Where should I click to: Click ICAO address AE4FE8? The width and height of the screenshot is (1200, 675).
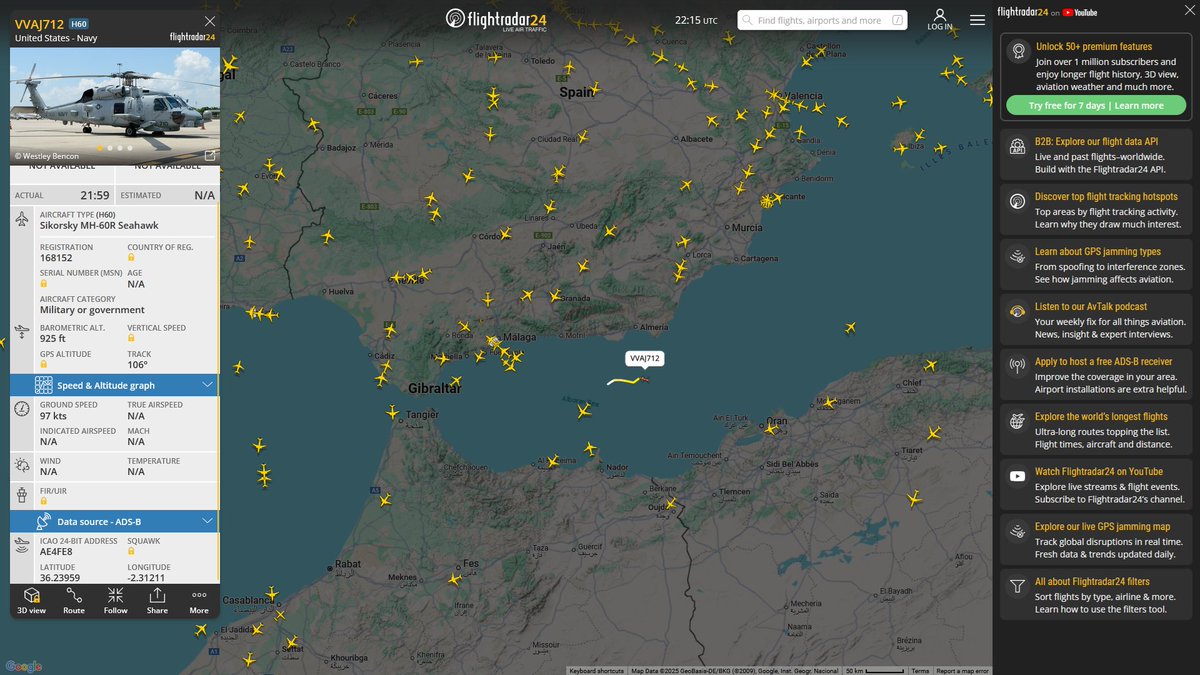click(x=56, y=551)
